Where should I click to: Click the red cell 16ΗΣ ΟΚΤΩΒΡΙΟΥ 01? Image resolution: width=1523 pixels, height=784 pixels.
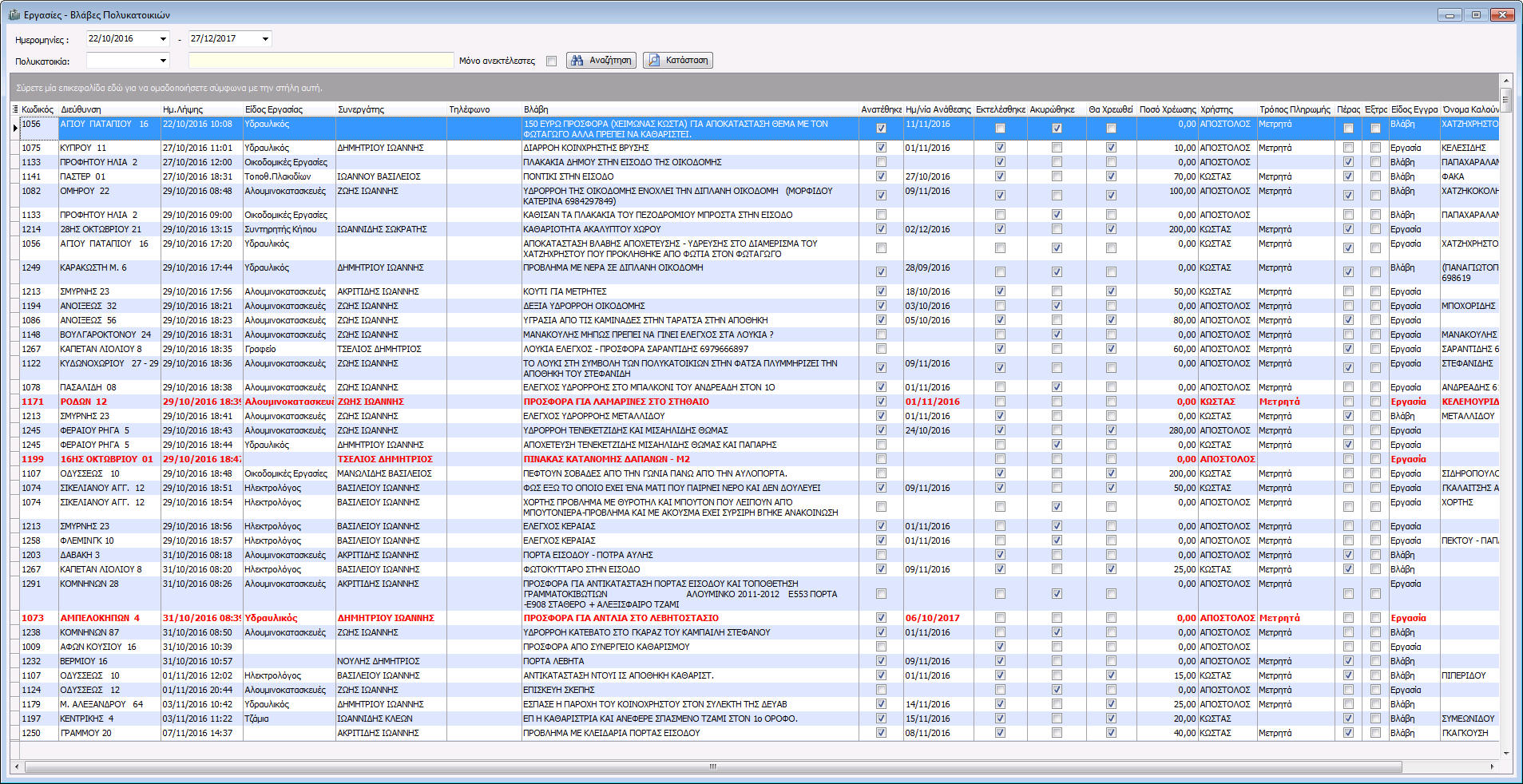pos(106,459)
